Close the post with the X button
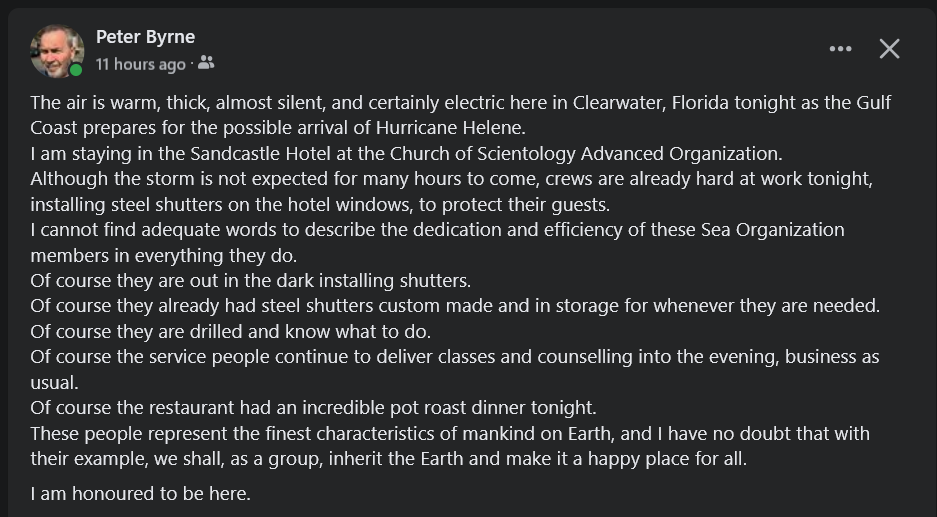Image resolution: width=937 pixels, height=517 pixels. pos(889,49)
